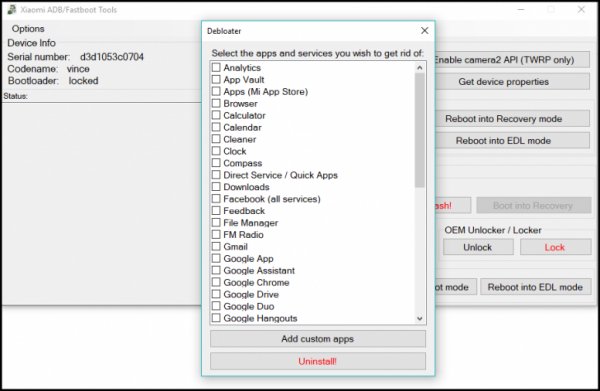Click the serial number d3d1053c0704

point(112,57)
